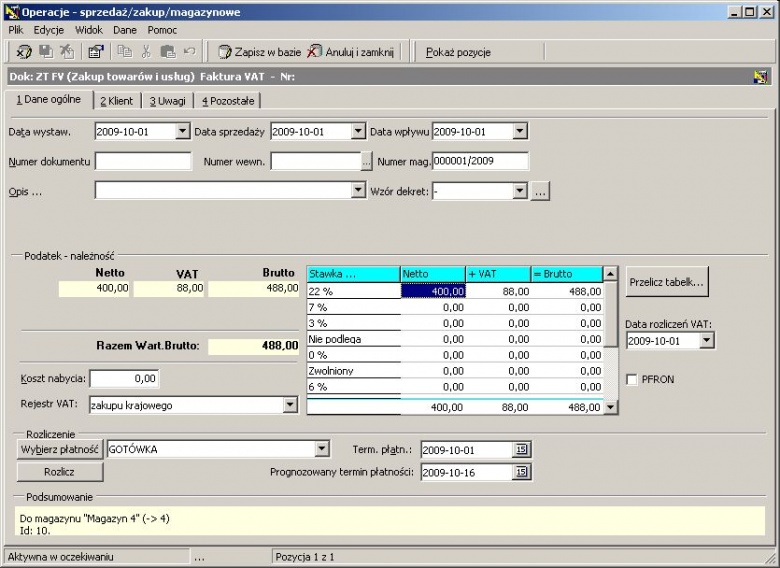Click the greyed-out delete record toolbar icon

coord(67,51)
